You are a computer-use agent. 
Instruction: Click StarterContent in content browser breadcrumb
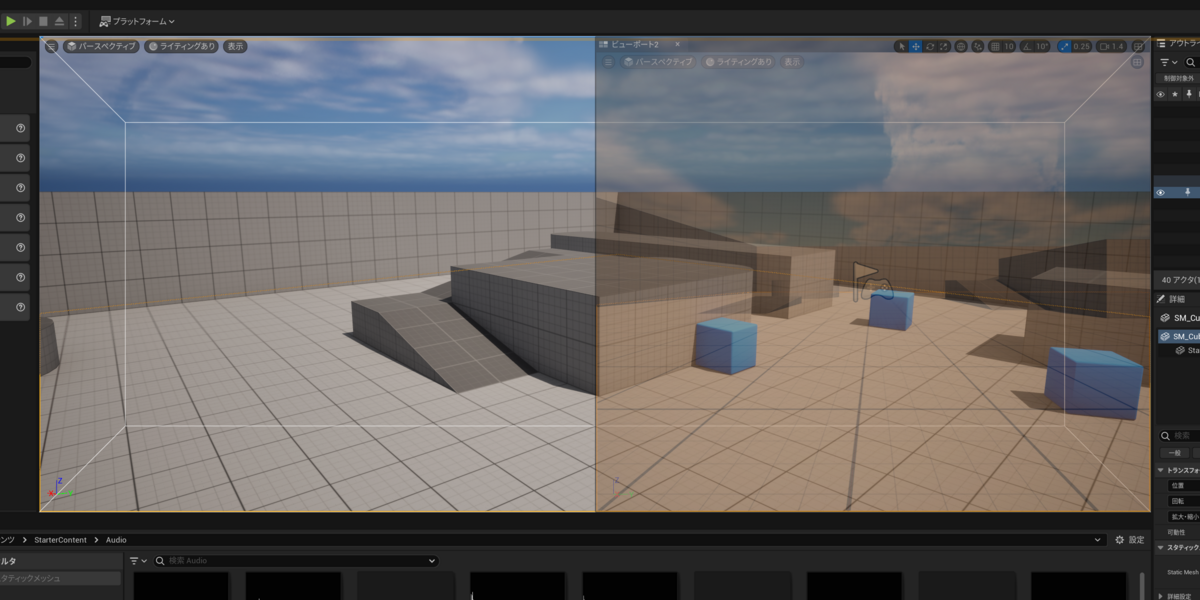pos(62,540)
